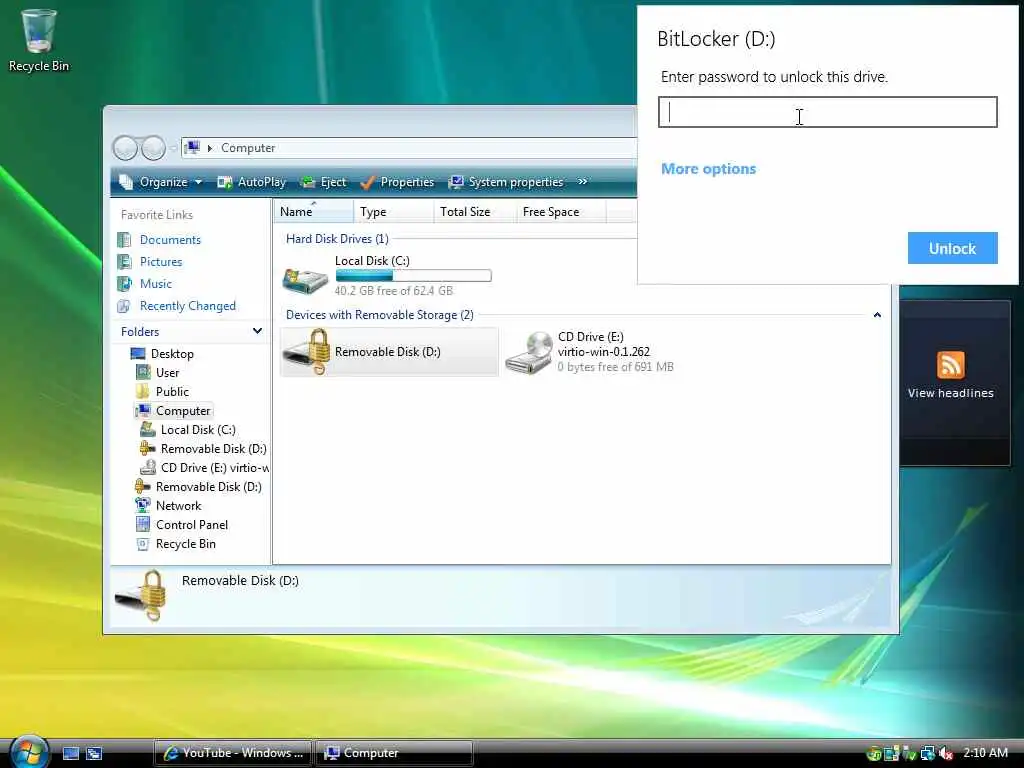1024x768 pixels.
Task: Collapse the Folders pane chevron
Action: coord(257,331)
